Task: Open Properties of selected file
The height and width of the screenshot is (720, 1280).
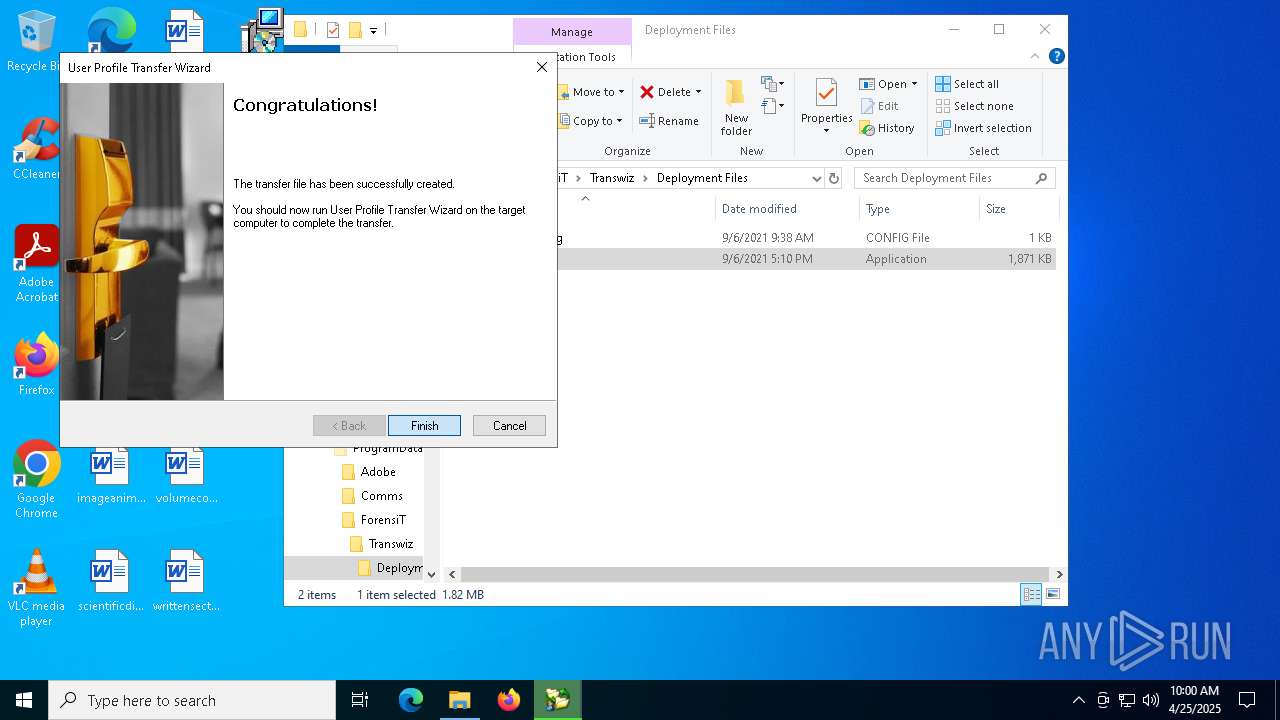Action: coord(826,100)
